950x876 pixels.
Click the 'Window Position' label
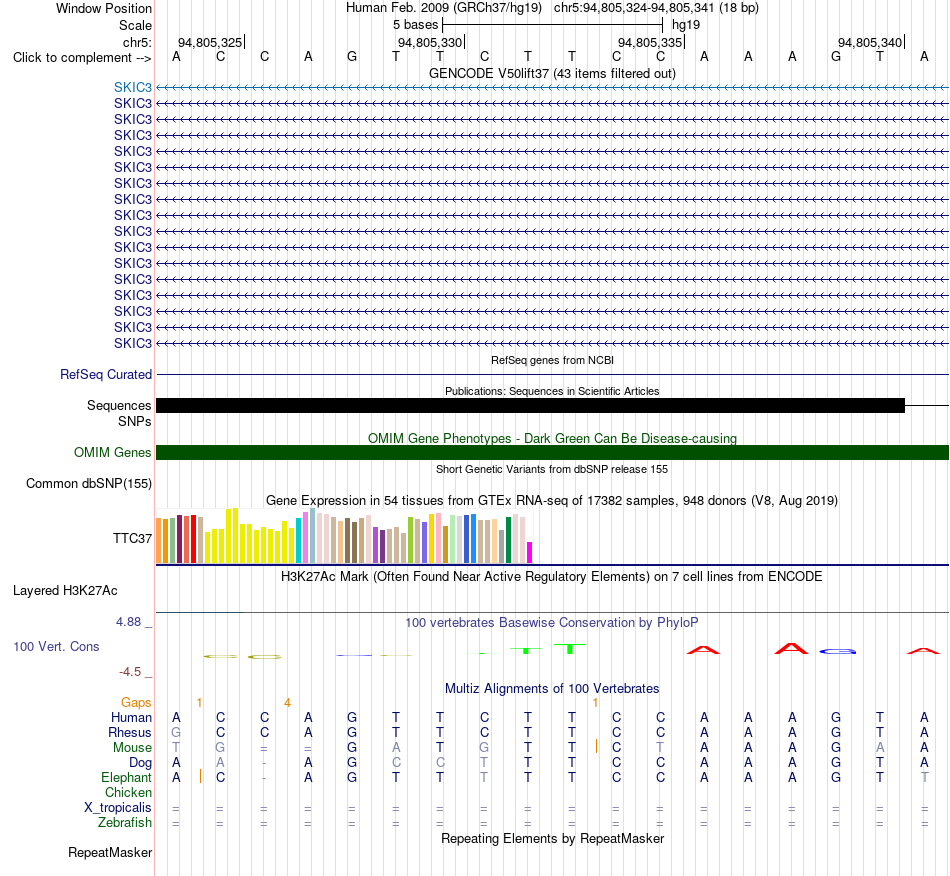[x=104, y=8]
